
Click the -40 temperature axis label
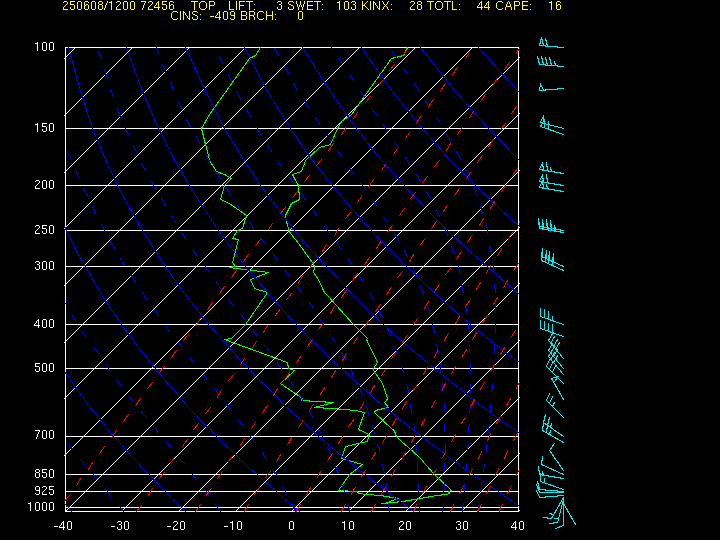[x=63, y=526]
